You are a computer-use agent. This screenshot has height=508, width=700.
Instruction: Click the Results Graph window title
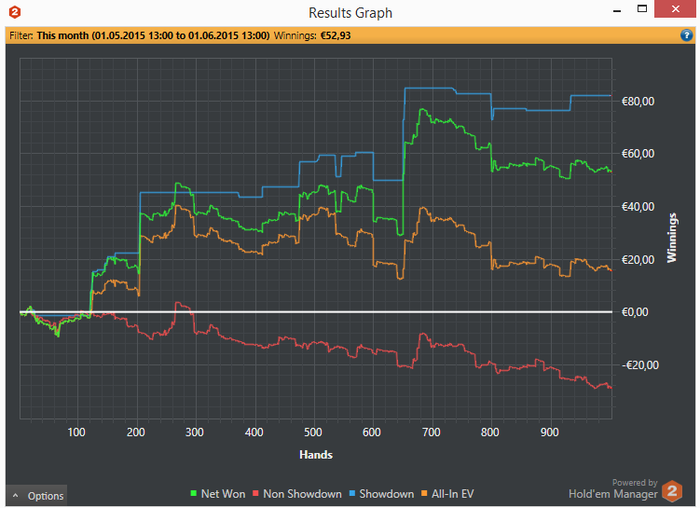[350, 13]
